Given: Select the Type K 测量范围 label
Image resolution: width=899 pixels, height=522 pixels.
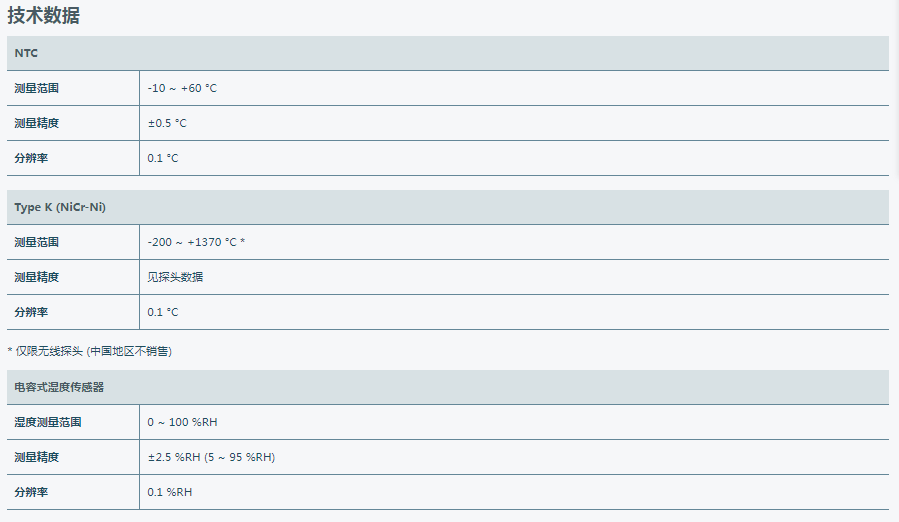Looking at the screenshot, I should (37, 242).
